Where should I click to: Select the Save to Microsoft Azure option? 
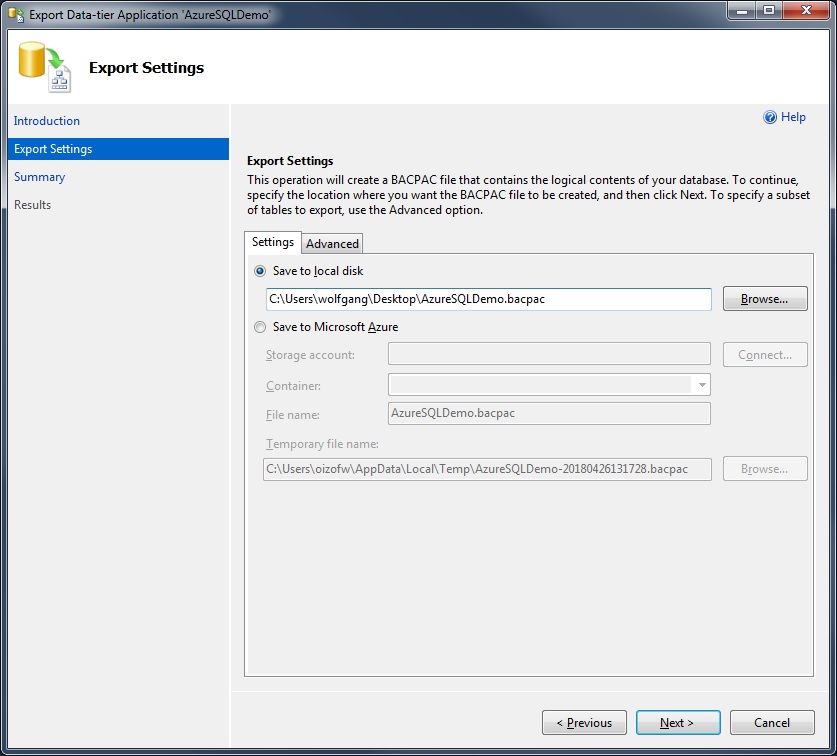coord(260,326)
